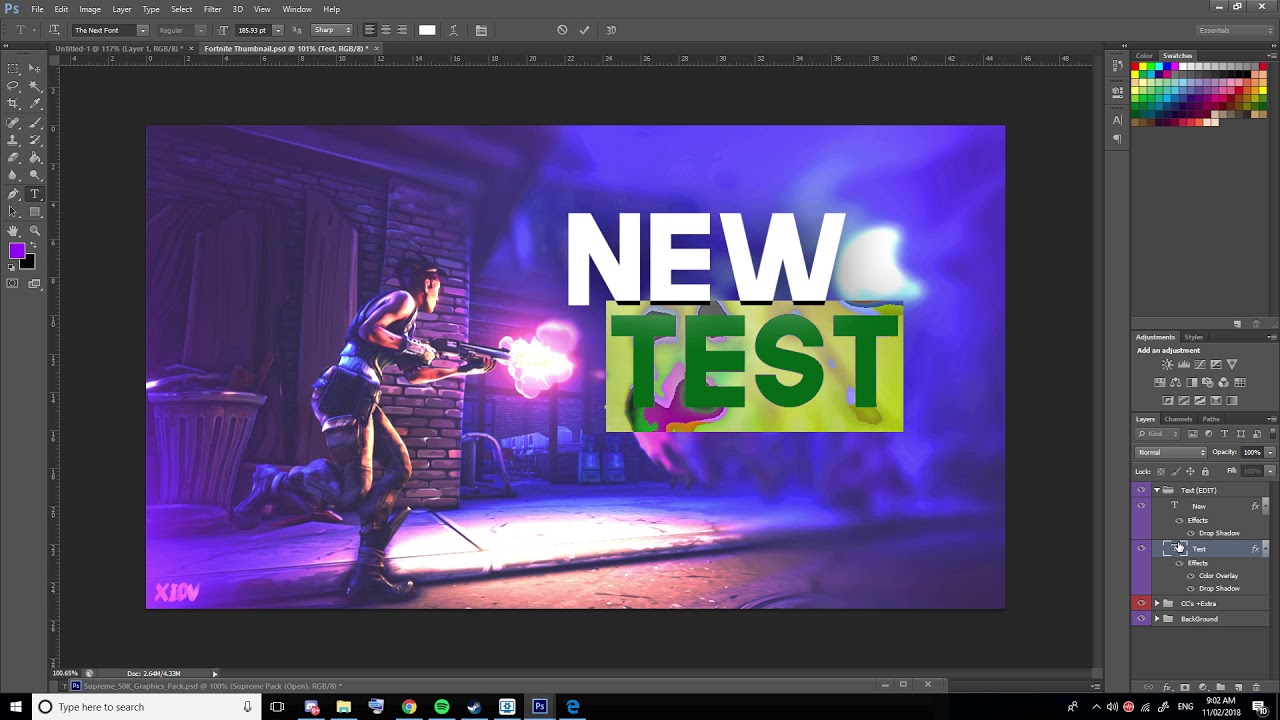
Task: Open Character and Paragraph panels toggle
Action: click(x=481, y=30)
